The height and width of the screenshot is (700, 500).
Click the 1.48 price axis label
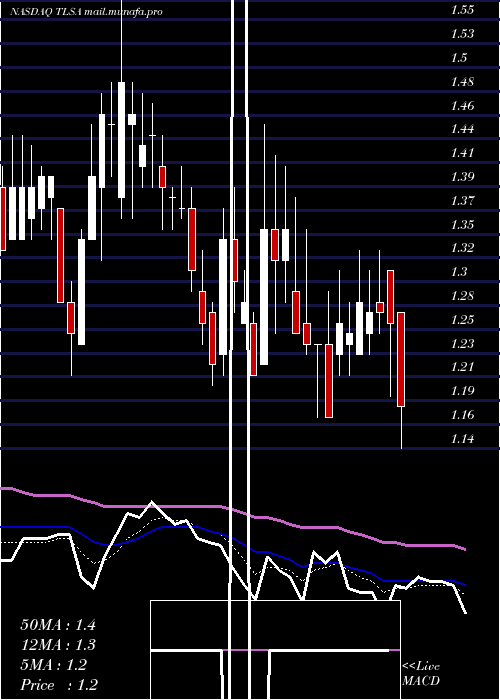(462, 82)
